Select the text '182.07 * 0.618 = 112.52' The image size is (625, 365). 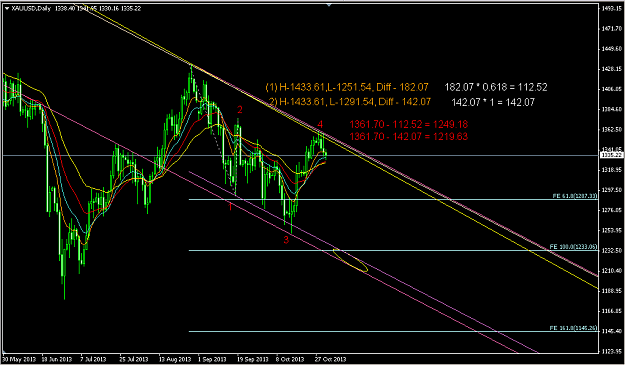pyautogui.click(x=495, y=87)
